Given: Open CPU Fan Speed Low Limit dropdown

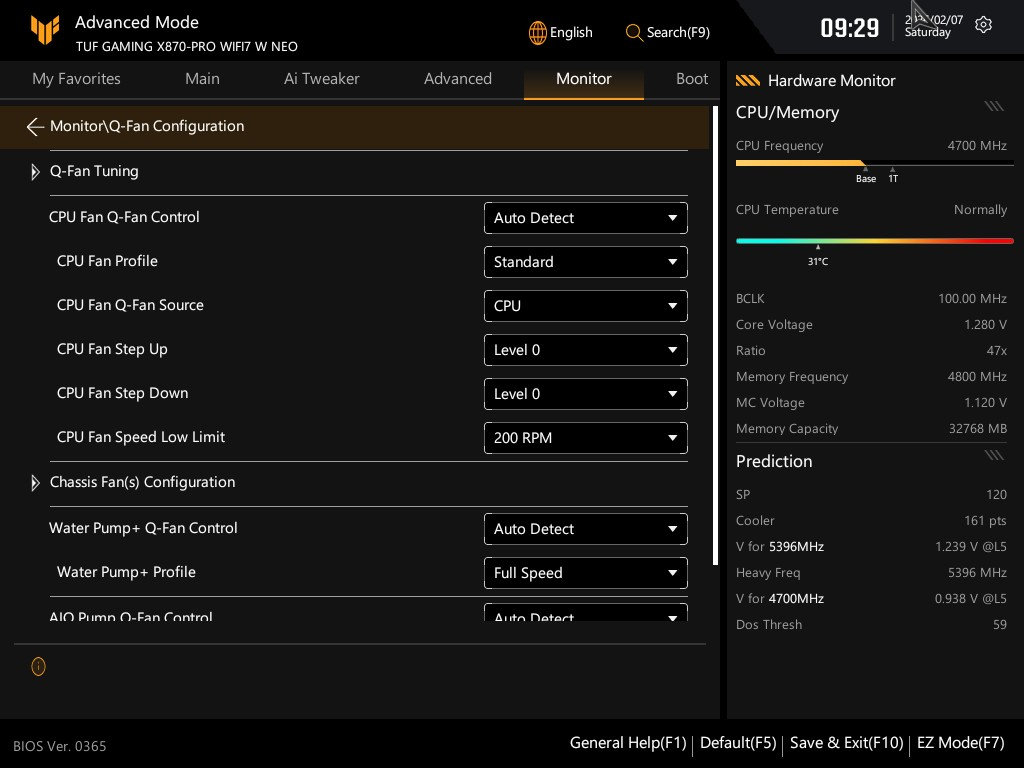Looking at the screenshot, I should click(x=585, y=438).
